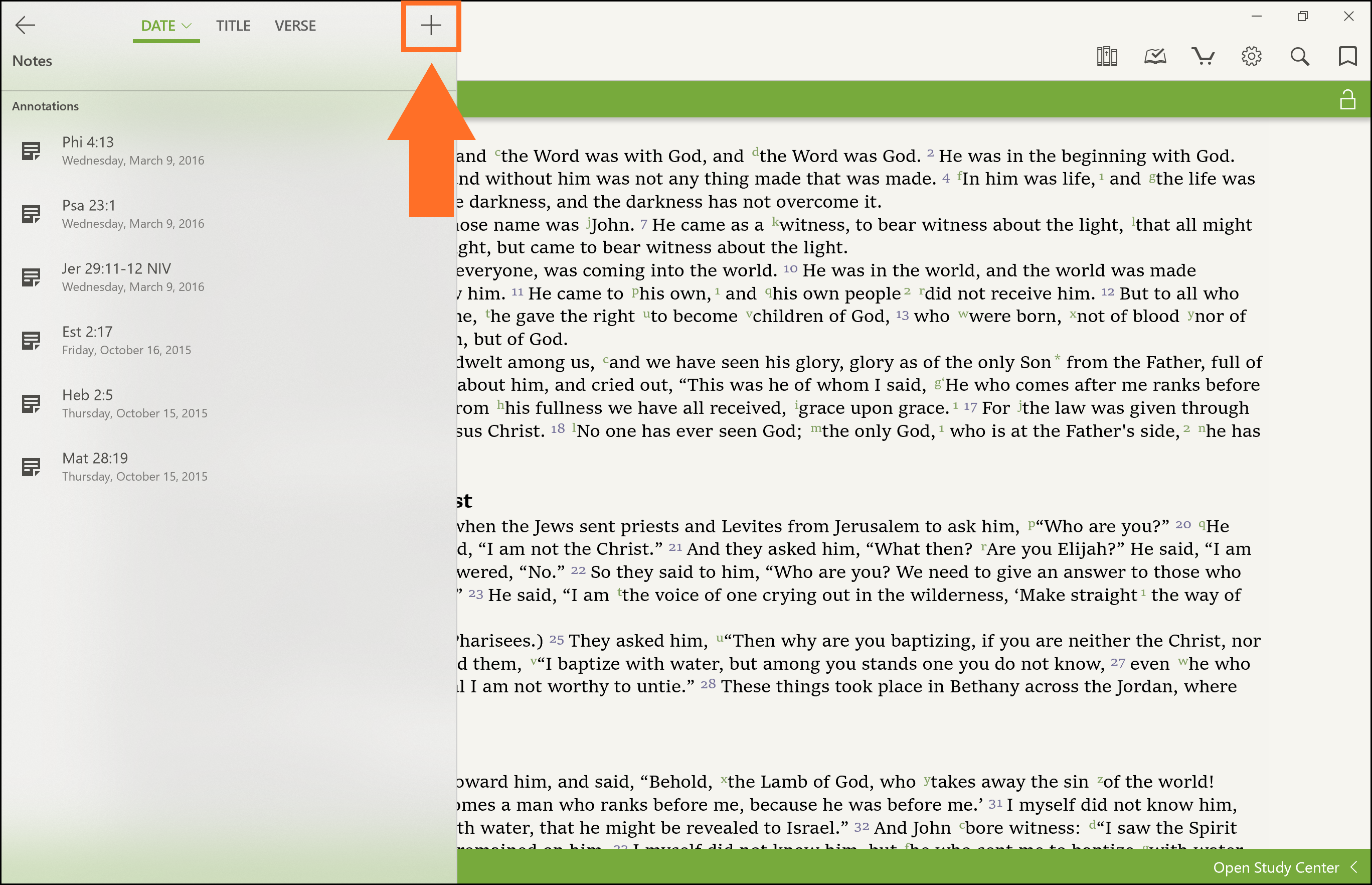
Task: Restore down the application window
Action: (1302, 16)
